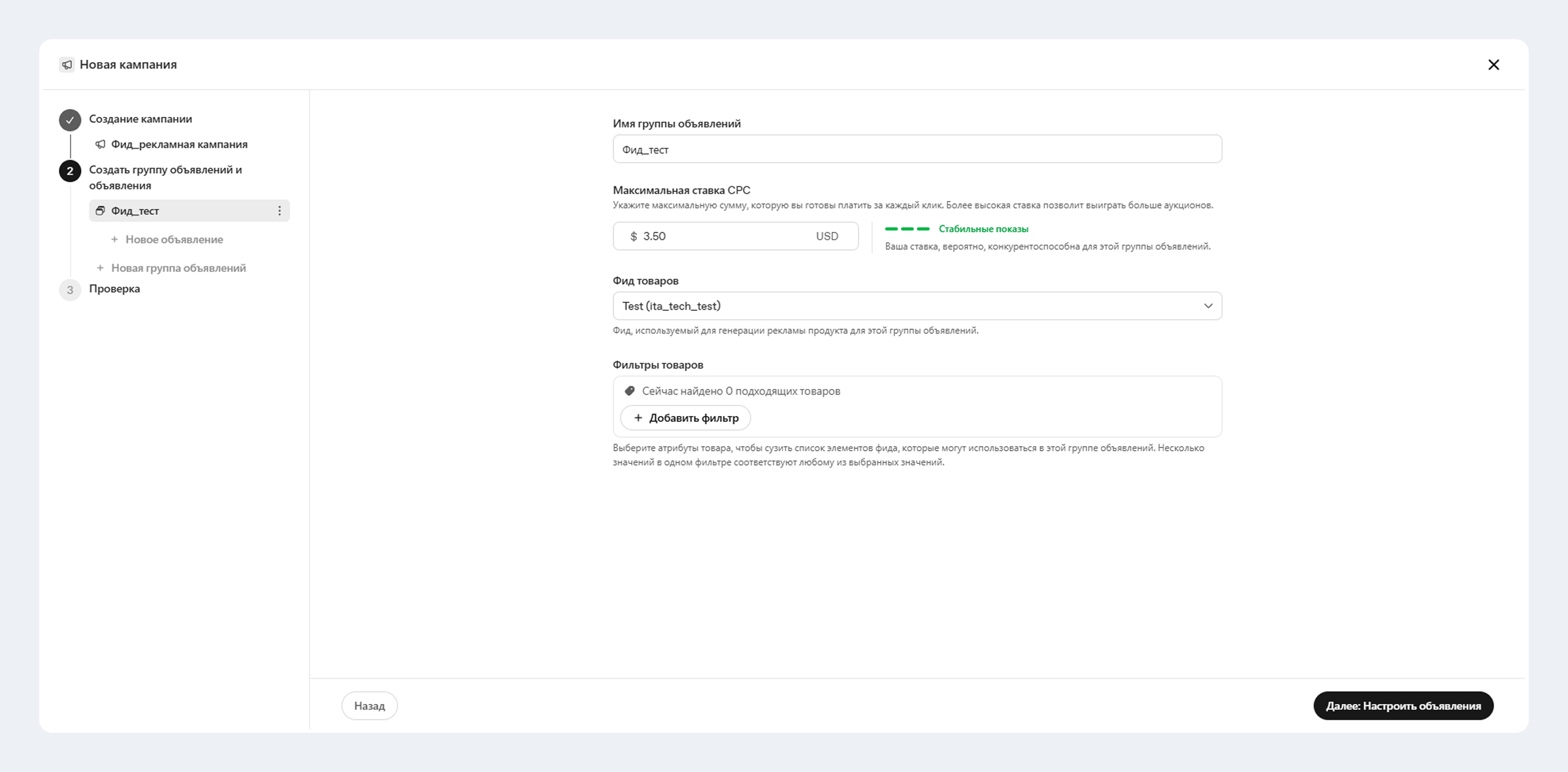Click the green bid strength indicator bars

click(907, 229)
